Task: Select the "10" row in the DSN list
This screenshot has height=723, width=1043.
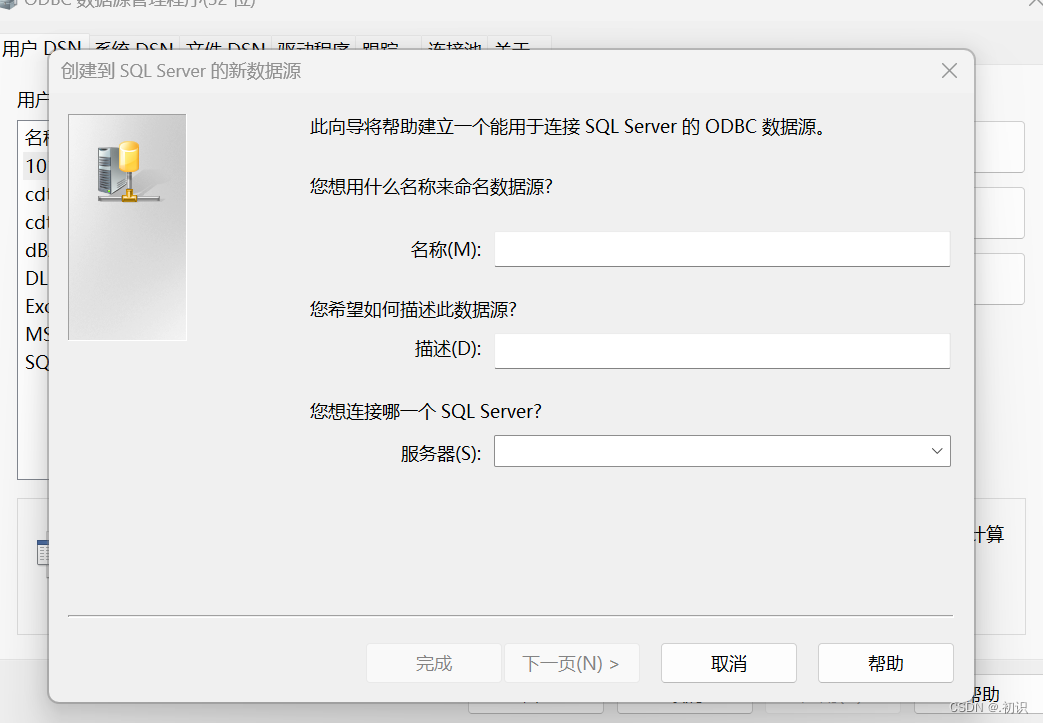Action: coord(36,166)
